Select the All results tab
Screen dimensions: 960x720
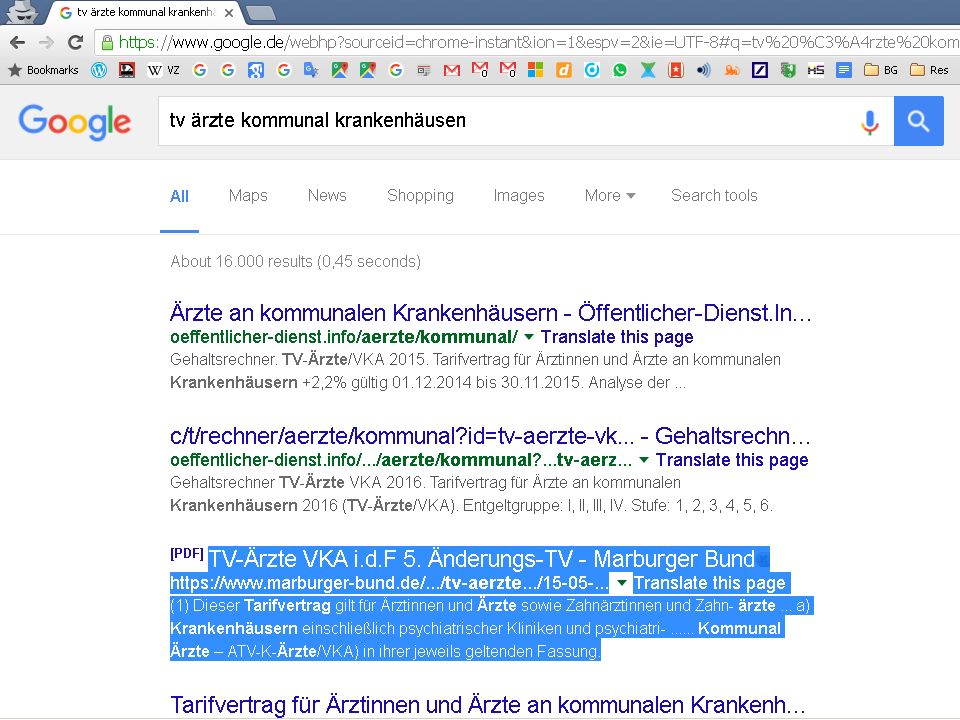pyautogui.click(x=179, y=196)
